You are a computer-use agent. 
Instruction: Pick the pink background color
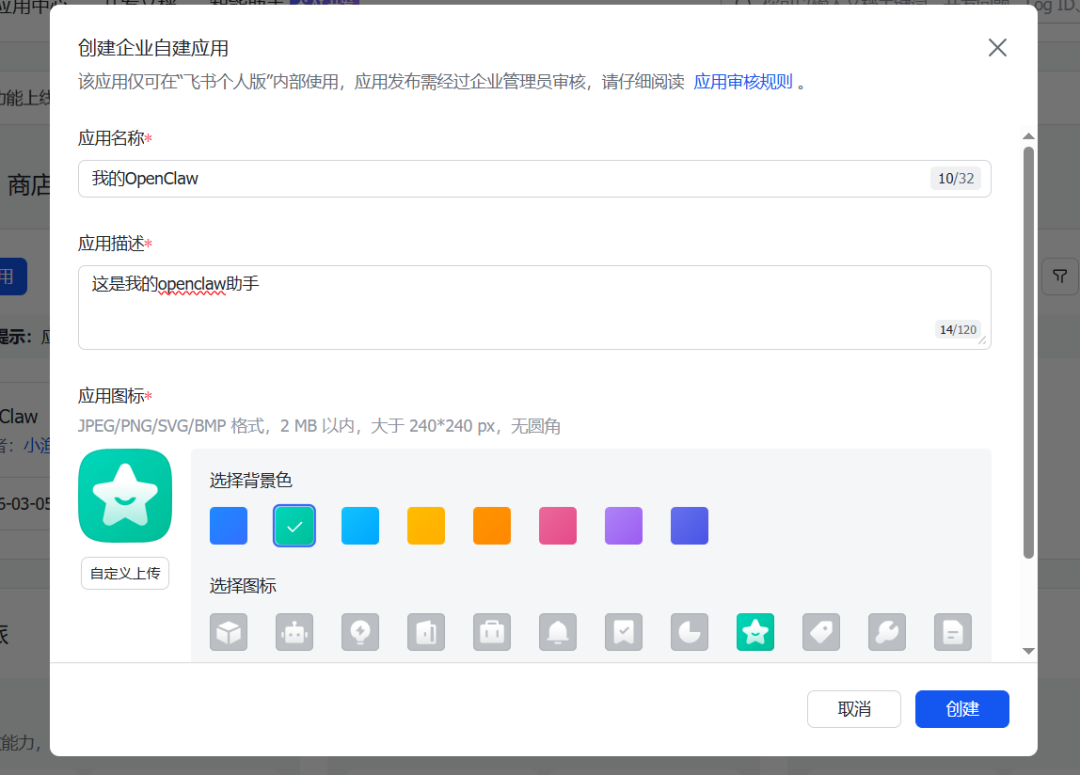[x=558, y=526]
